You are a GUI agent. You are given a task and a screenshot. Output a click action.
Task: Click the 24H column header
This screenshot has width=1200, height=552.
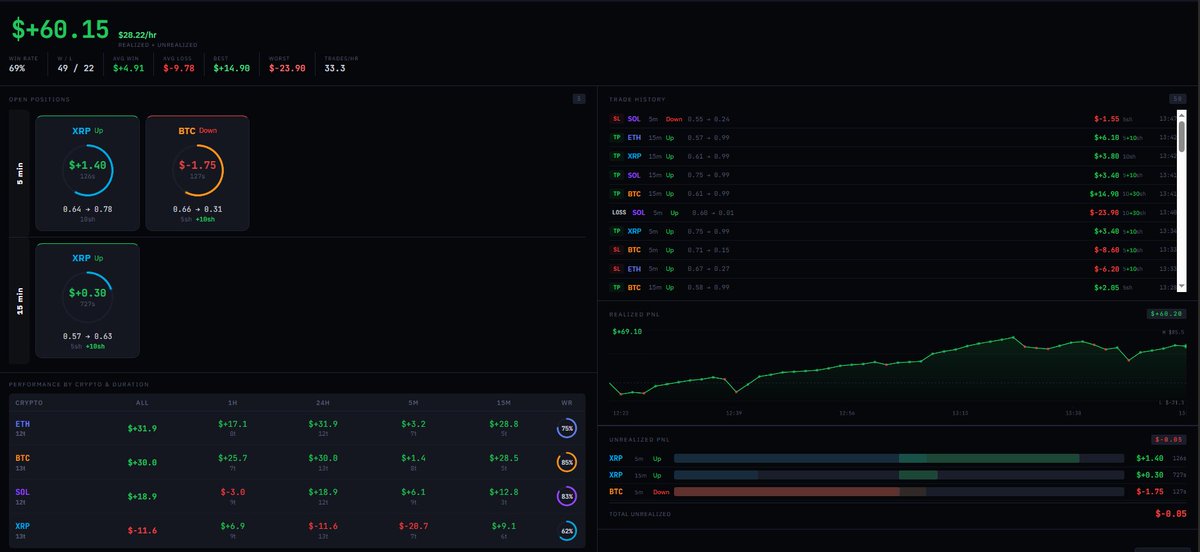pos(325,401)
